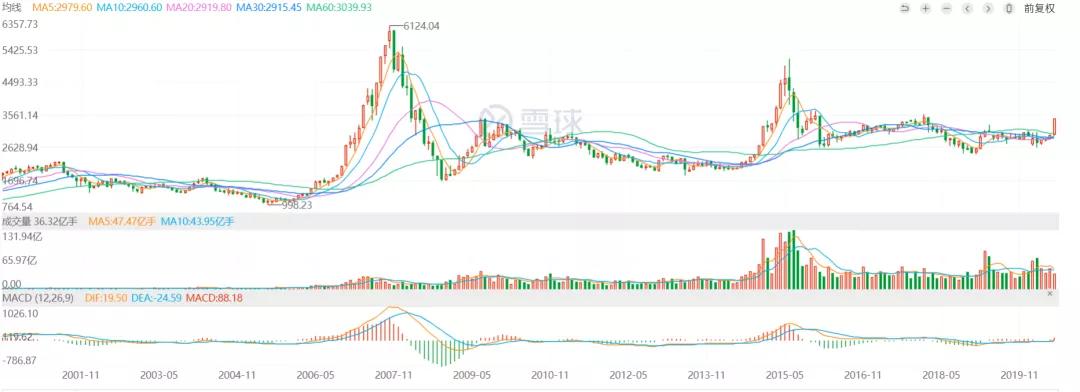Zoom in with the plus icon

click(926, 8)
